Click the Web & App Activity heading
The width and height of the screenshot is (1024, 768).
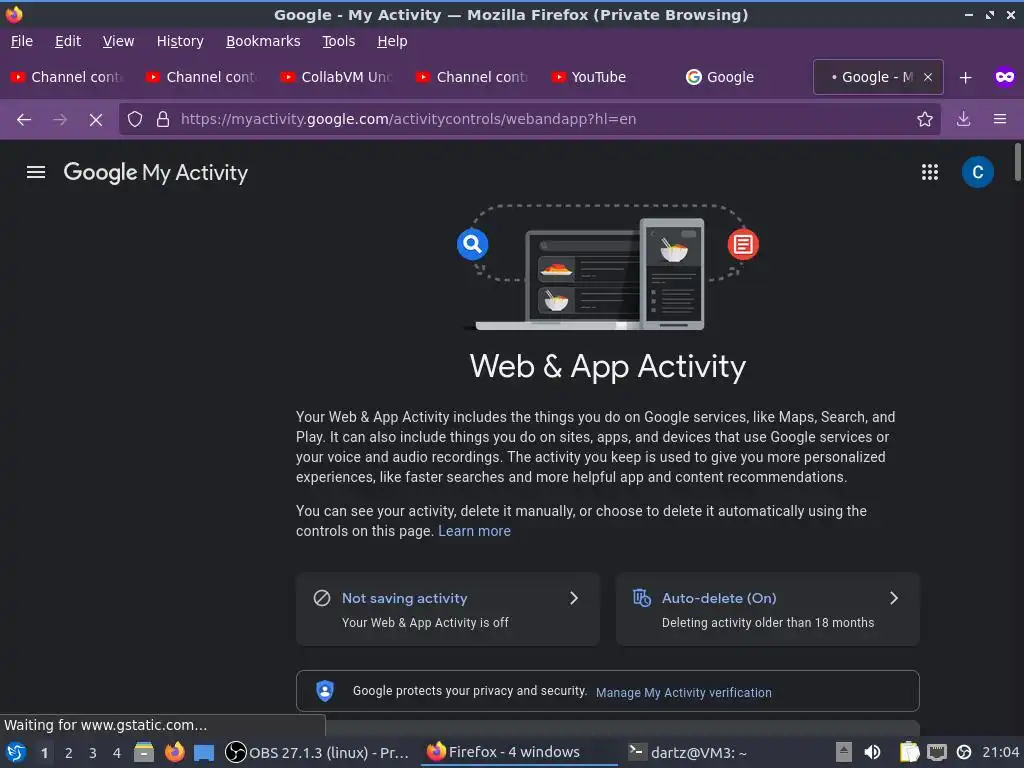point(607,366)
